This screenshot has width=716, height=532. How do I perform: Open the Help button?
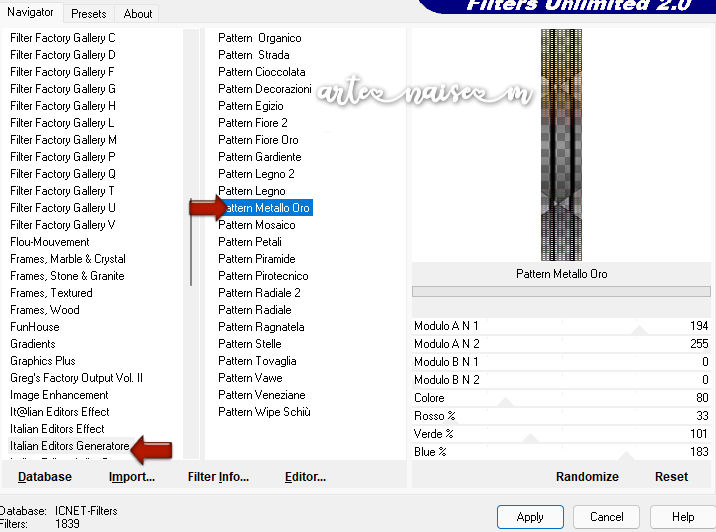(683, 517)
